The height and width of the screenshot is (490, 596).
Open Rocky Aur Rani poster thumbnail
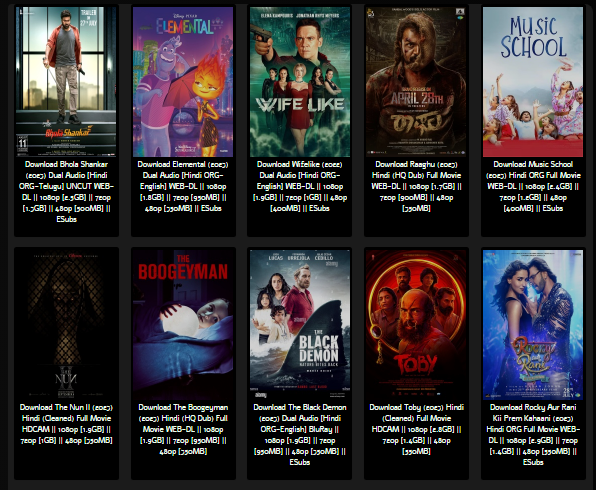(x=533, y=325)
